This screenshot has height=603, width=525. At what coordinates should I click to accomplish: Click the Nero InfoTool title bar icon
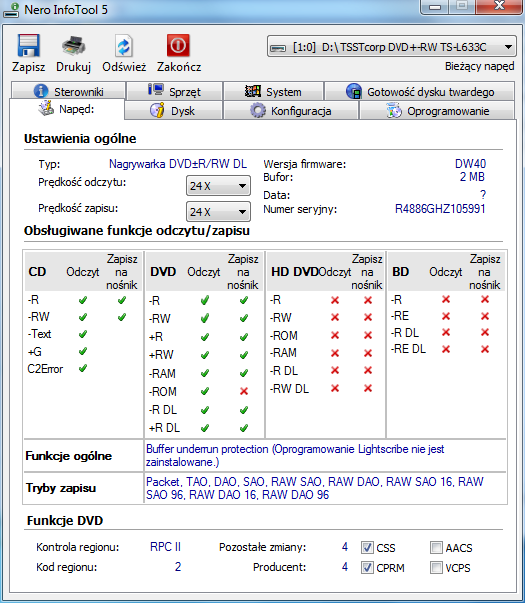click(x=11, y=10)
